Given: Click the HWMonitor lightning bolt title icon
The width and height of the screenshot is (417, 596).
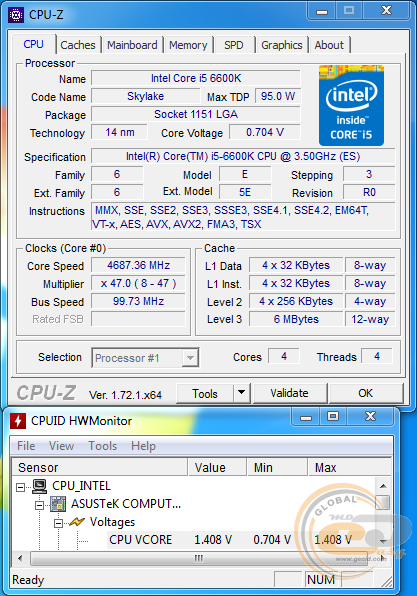Looking at the screenshot, I should pos(17,421).
